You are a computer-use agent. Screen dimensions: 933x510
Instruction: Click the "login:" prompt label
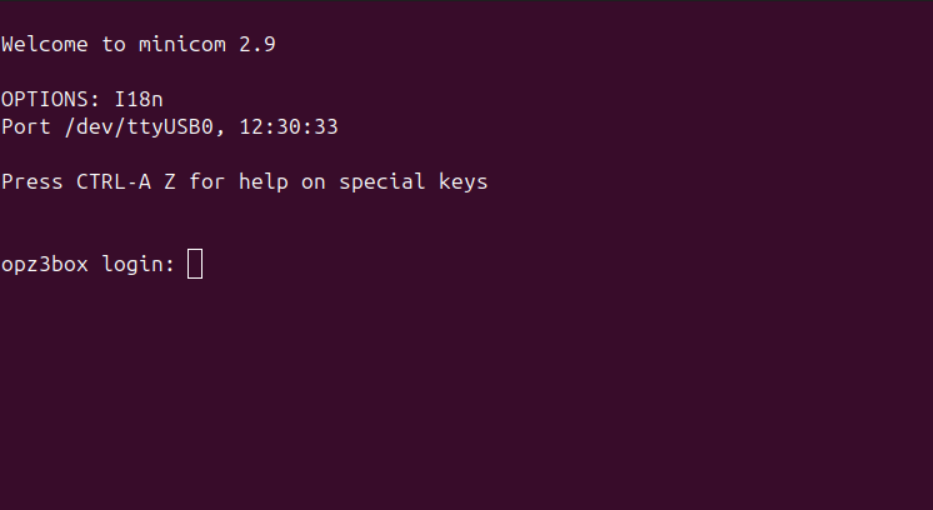[138, 264]
